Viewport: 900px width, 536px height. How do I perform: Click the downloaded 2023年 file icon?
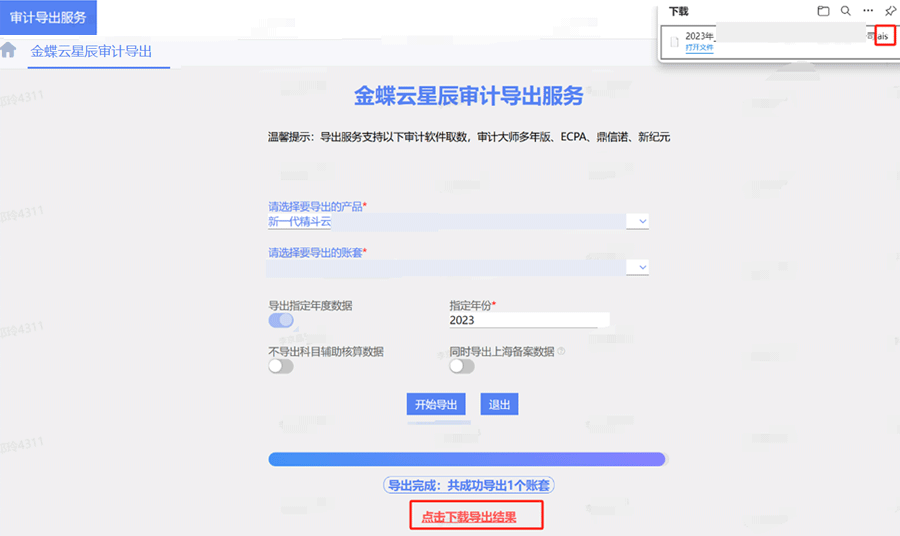[x=674, y=41]
